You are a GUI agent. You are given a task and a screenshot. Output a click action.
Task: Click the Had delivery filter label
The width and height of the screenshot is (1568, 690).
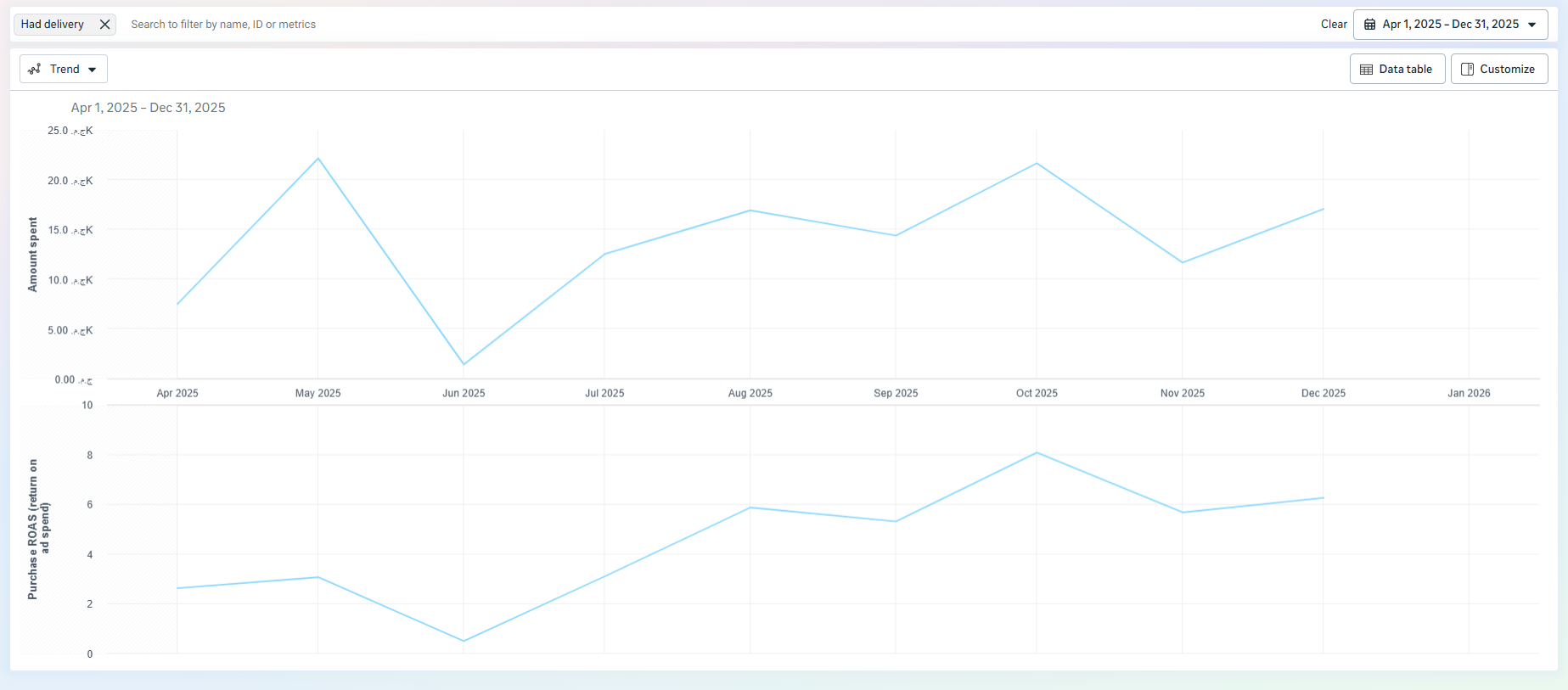[x=53, y=25]
